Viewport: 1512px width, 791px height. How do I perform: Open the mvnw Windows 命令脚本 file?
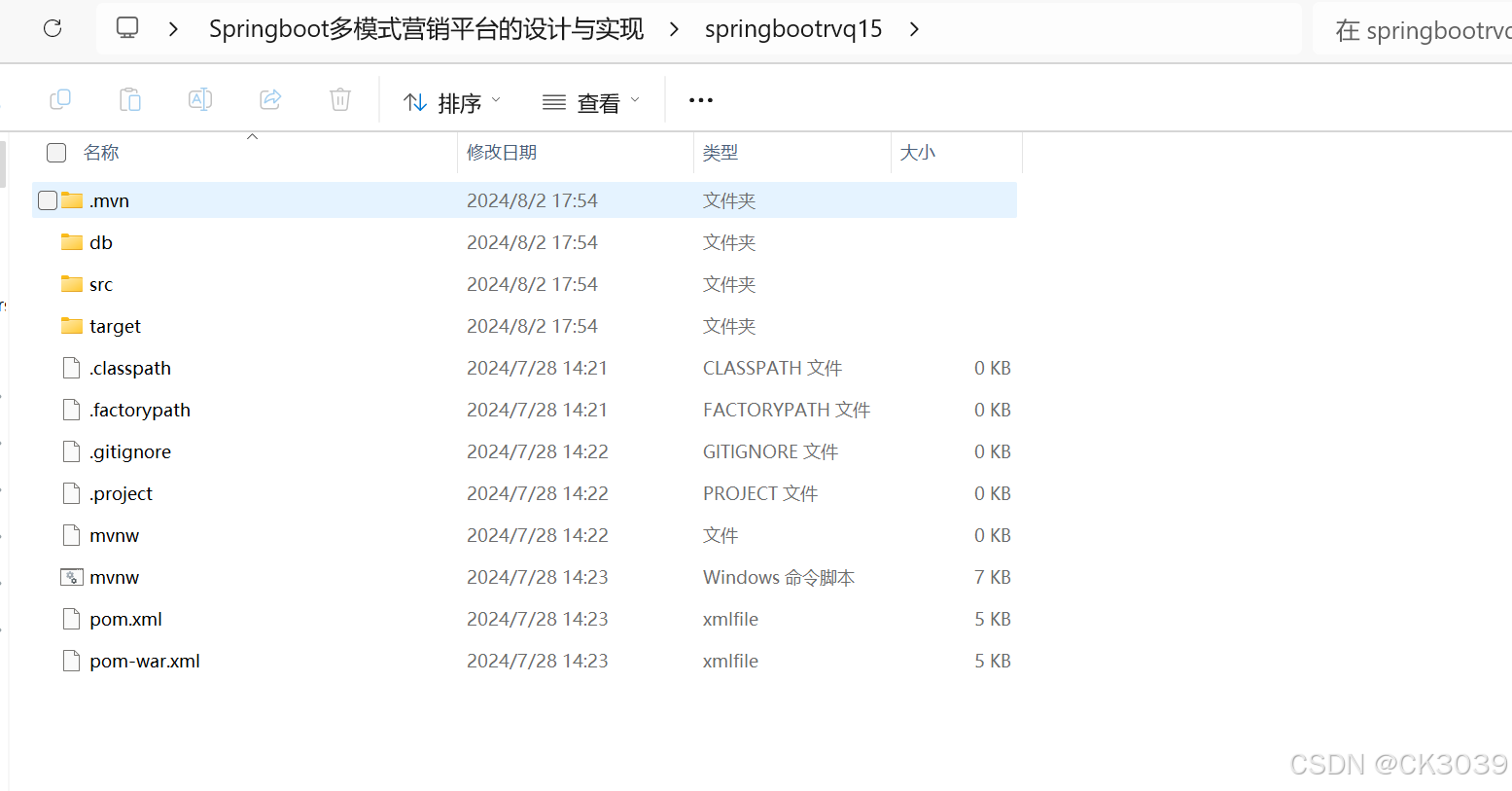[x=114, y=577]
